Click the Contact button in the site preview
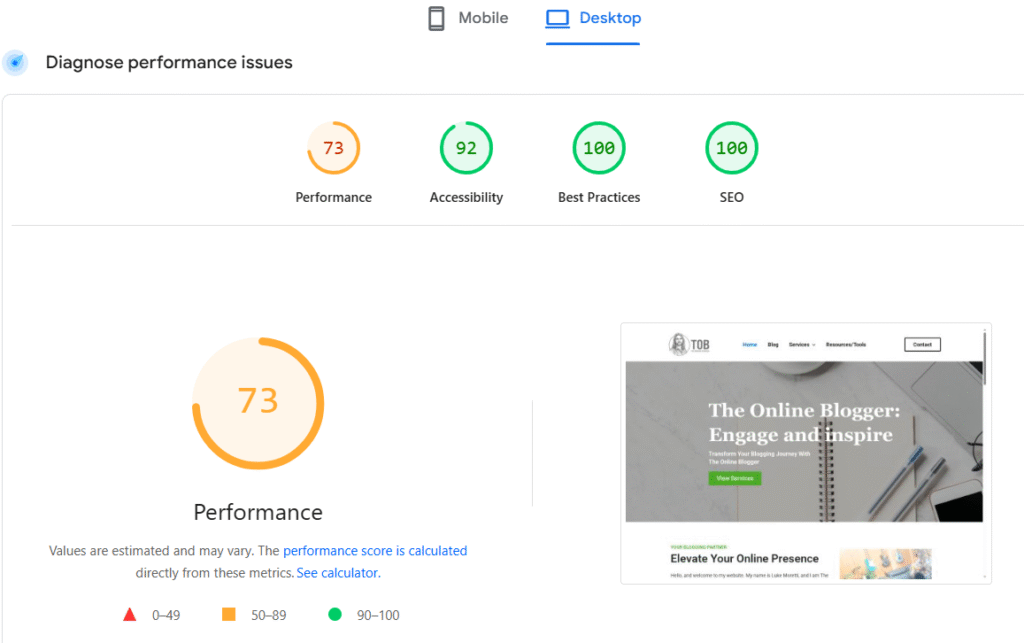 (921, 343)
